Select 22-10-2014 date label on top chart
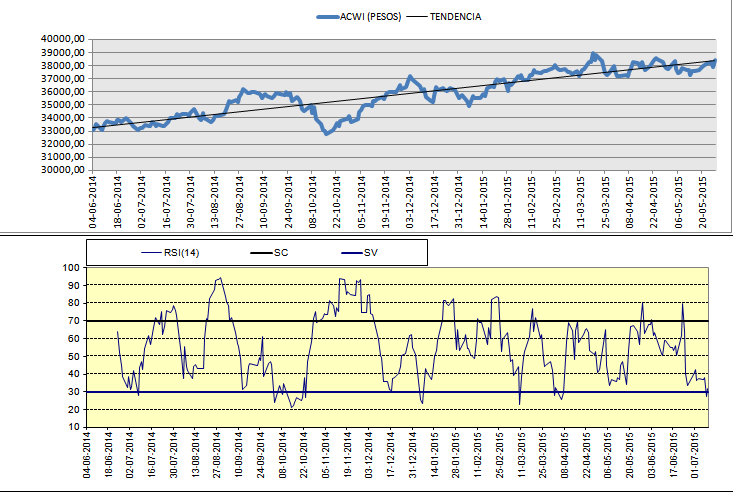 pos(337,202)
